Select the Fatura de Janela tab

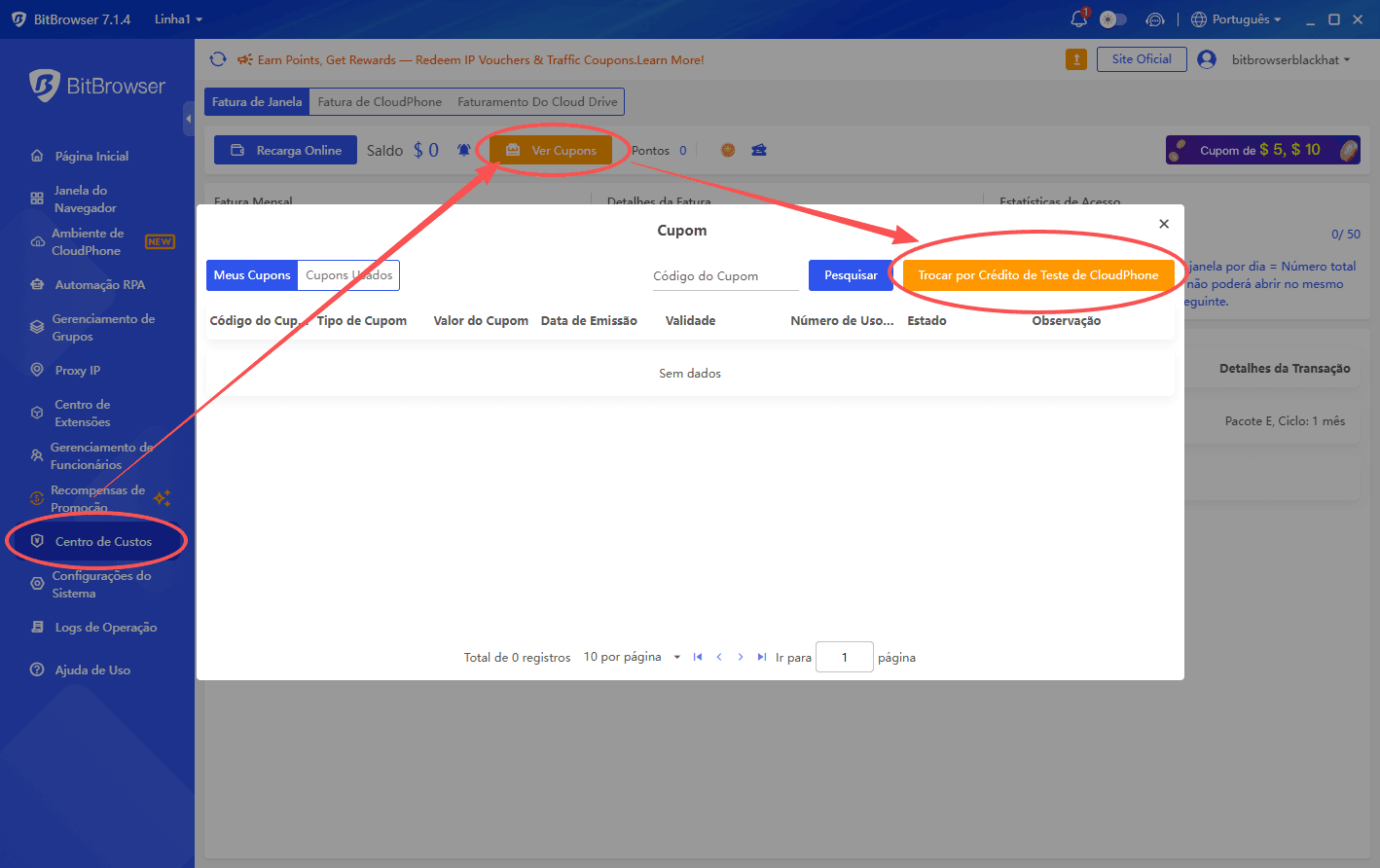pos(257,101)
